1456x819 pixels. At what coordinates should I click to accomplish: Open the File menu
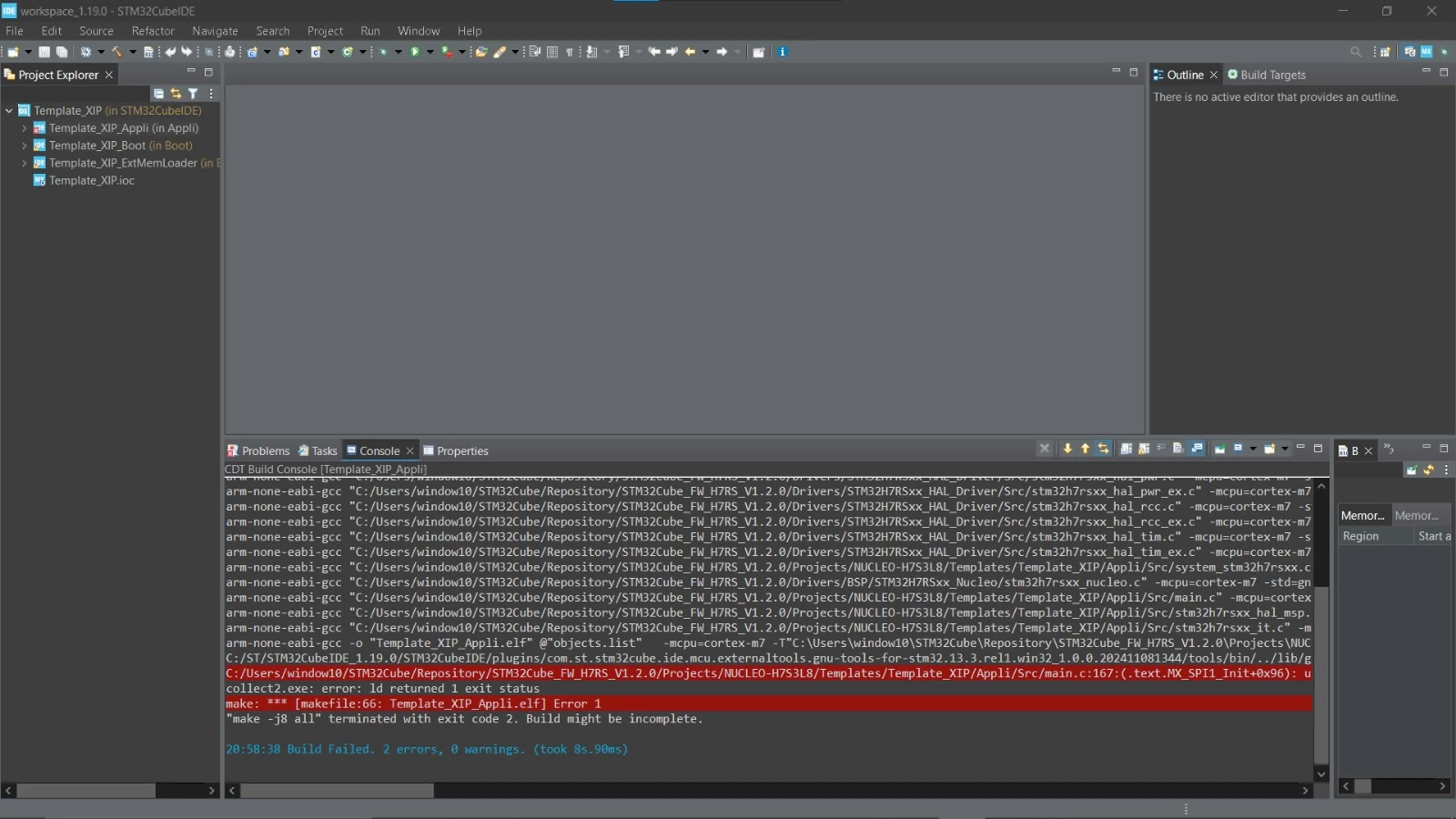point(15,31)
